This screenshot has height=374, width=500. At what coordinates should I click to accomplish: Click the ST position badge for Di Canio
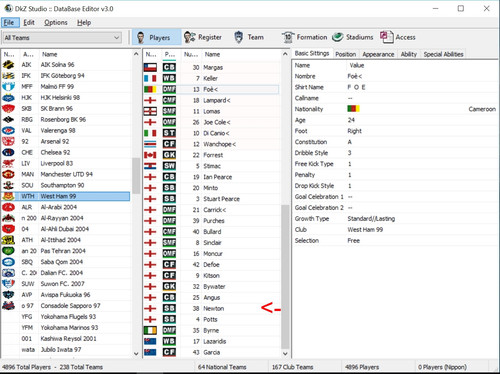169,133
